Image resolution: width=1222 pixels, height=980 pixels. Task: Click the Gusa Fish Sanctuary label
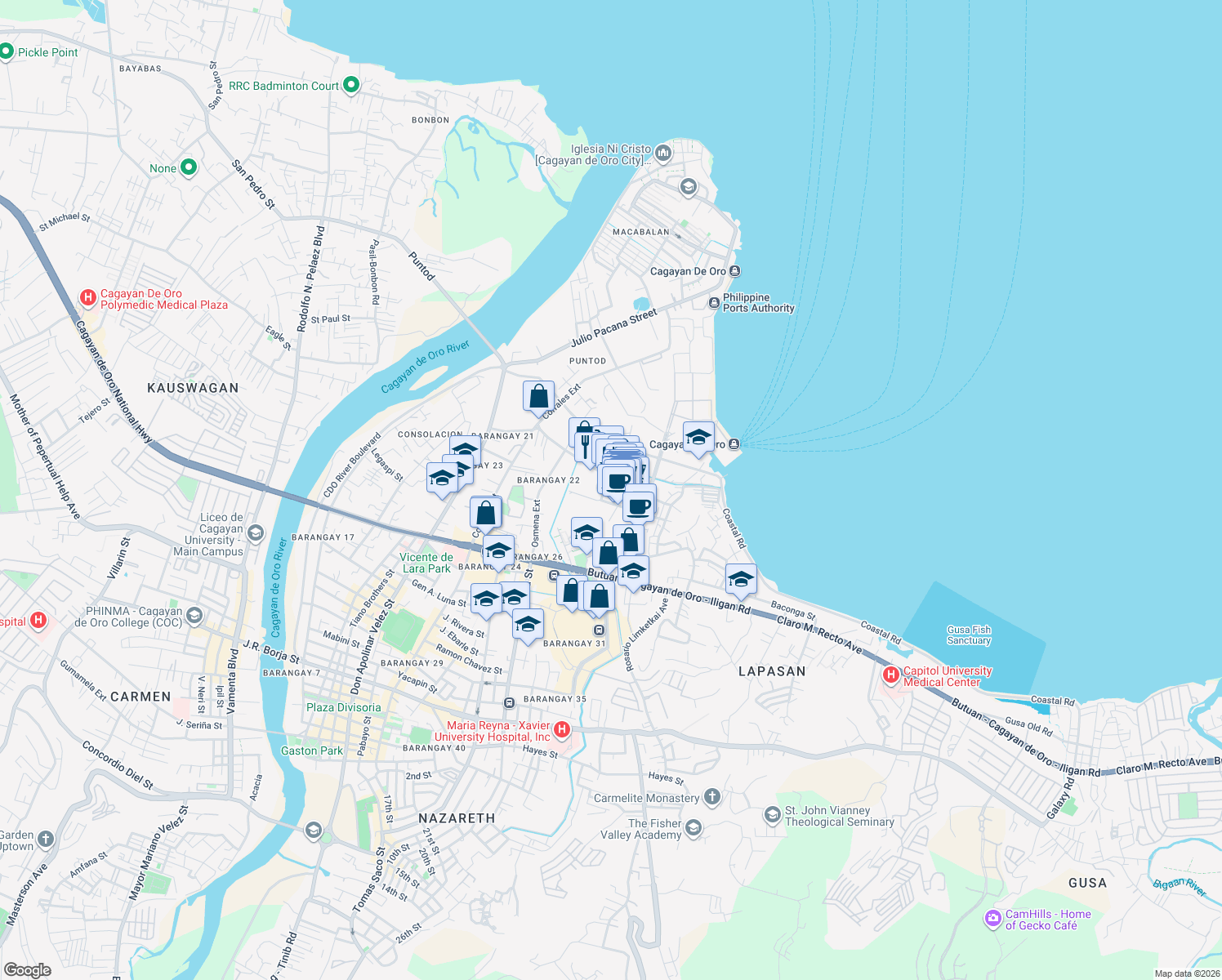pos(969,635)
